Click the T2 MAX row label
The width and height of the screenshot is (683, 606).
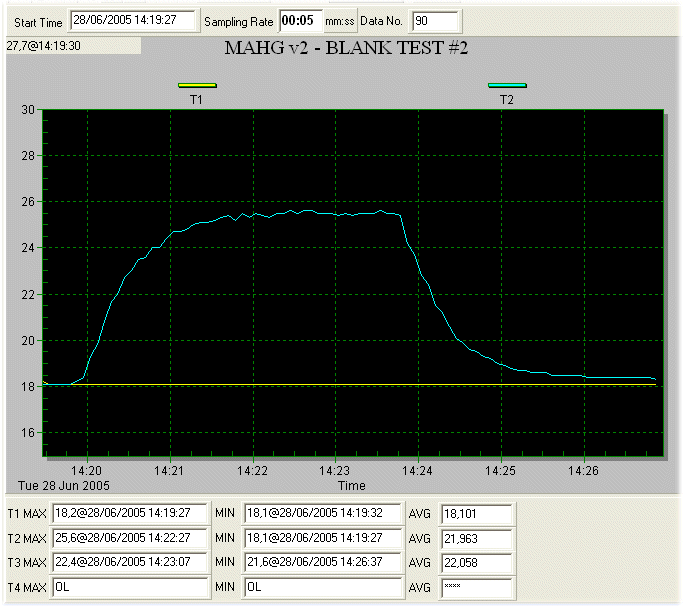pos(27,539)
